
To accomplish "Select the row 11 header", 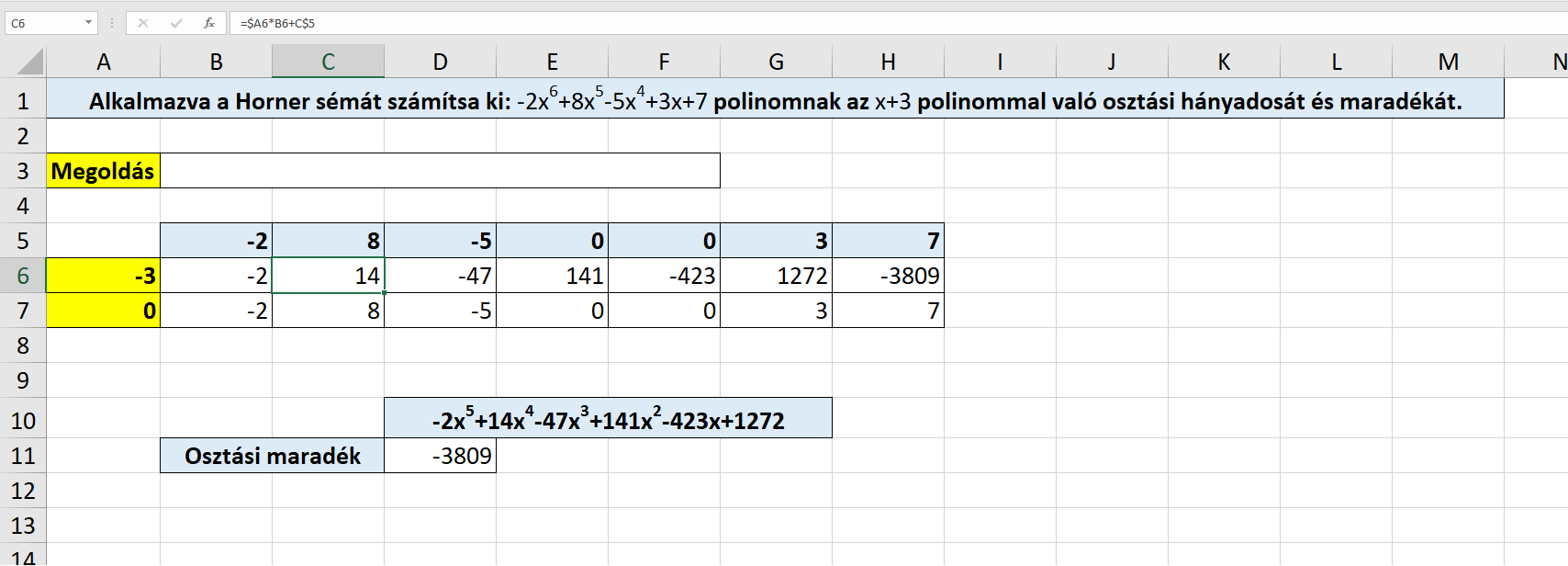I will coord(23,456).
